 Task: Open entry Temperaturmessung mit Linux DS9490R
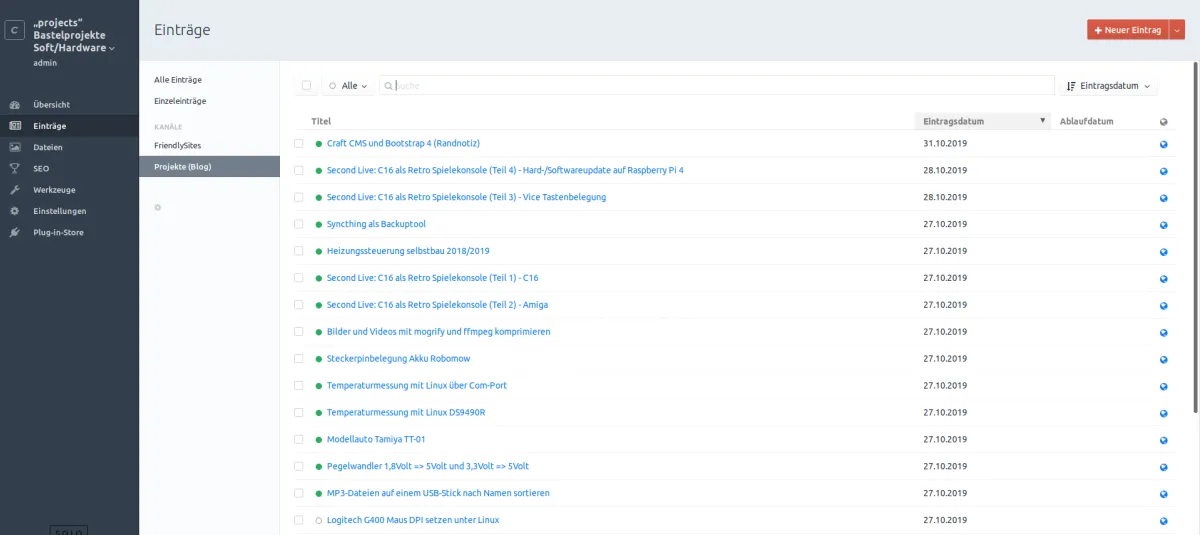406,412
